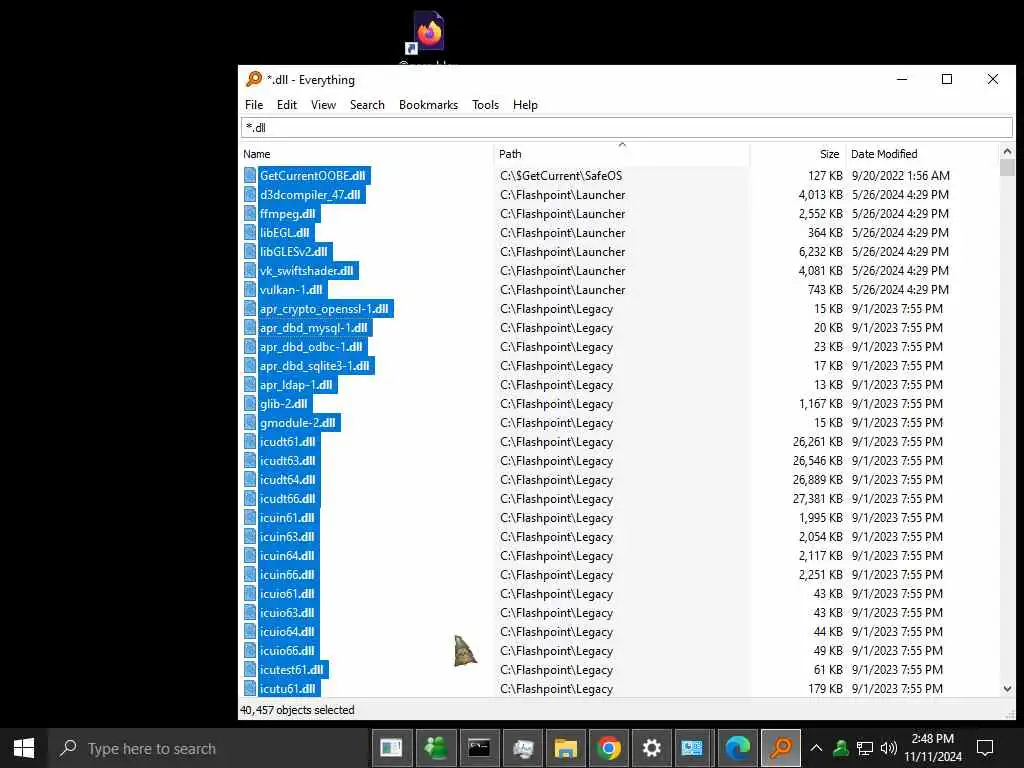1024x768 pixels.
Task: Select the apr_dbd_sqlite3-1.dll file name
Action: click(x=315, y=366)
